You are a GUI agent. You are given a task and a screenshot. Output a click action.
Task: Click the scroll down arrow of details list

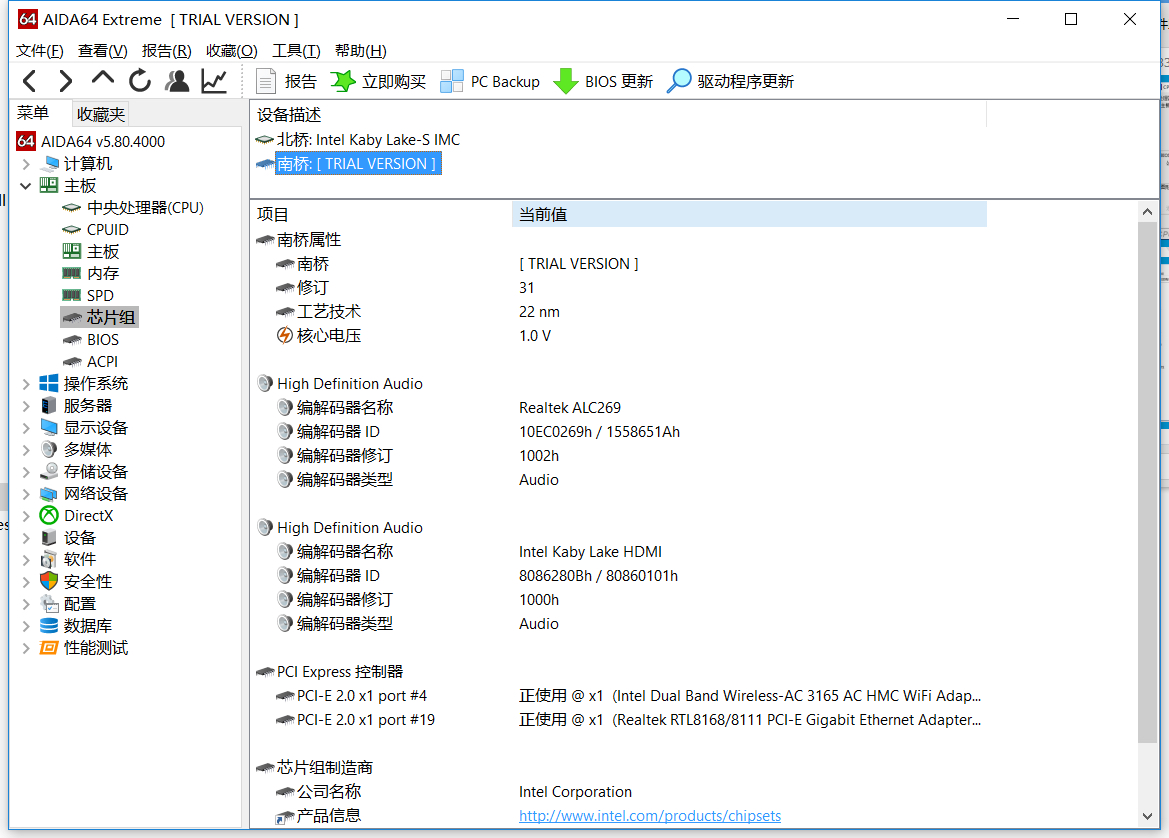click(1147, 816)
